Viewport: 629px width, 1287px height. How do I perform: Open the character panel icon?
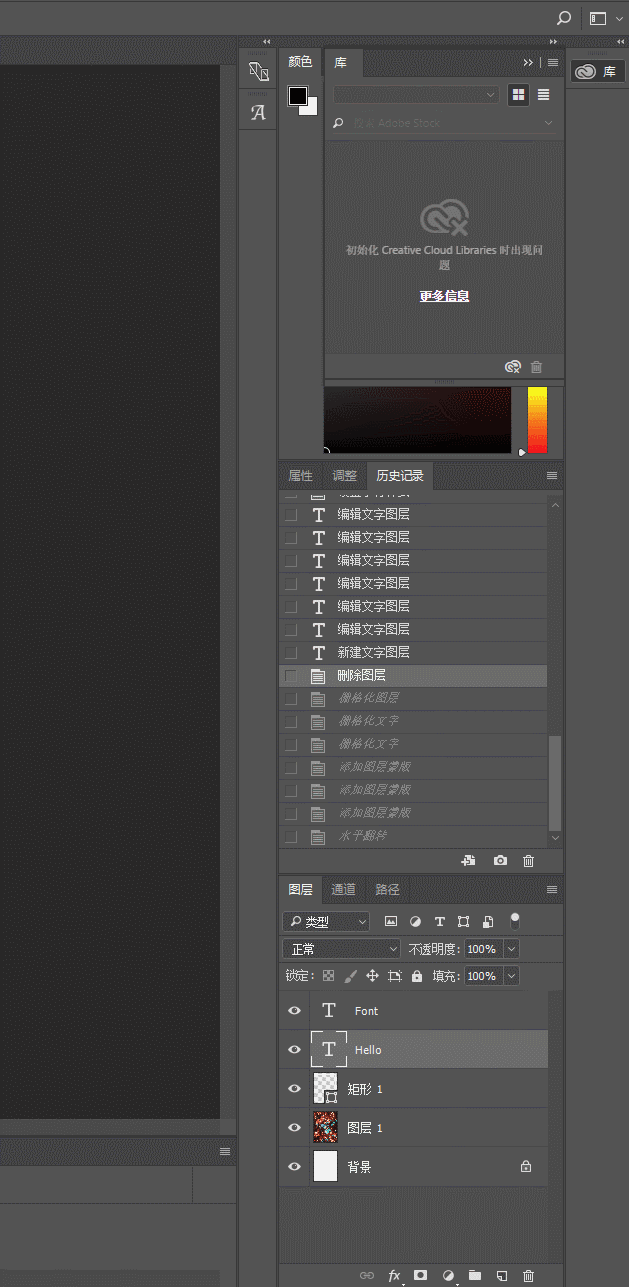pyautogui.click(x=258, y=113)
